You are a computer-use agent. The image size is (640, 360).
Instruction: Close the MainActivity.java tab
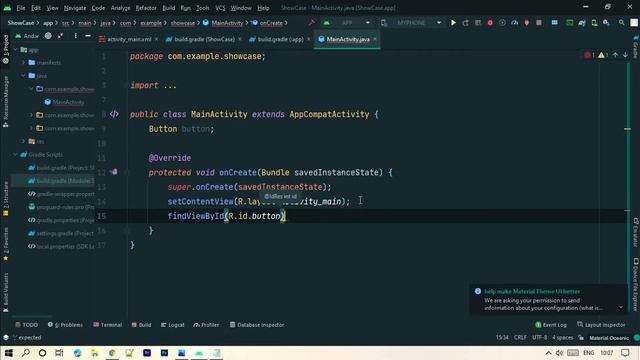click(375, 39)
